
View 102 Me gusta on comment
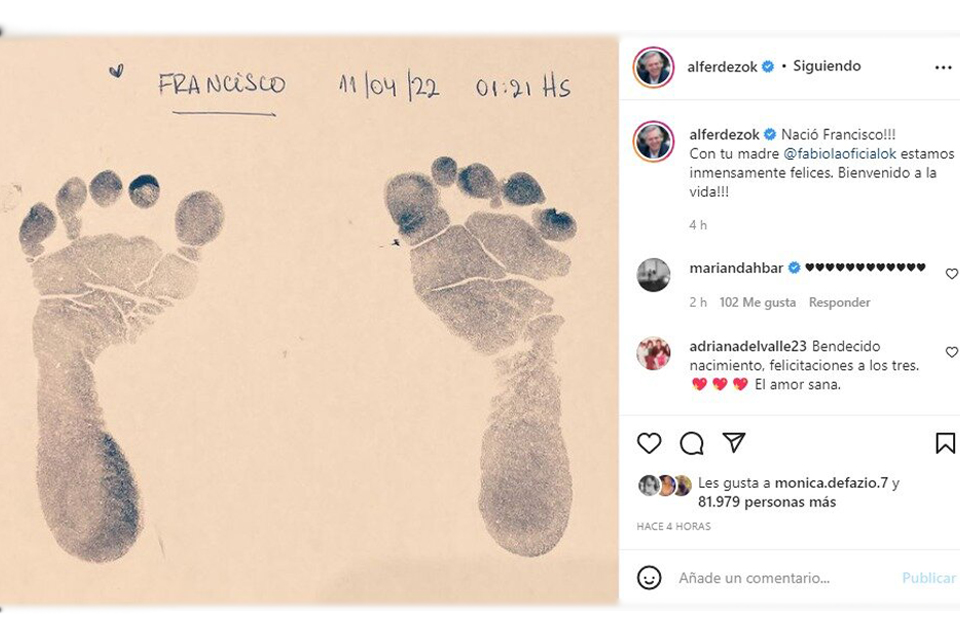click(x=757, y=302)
